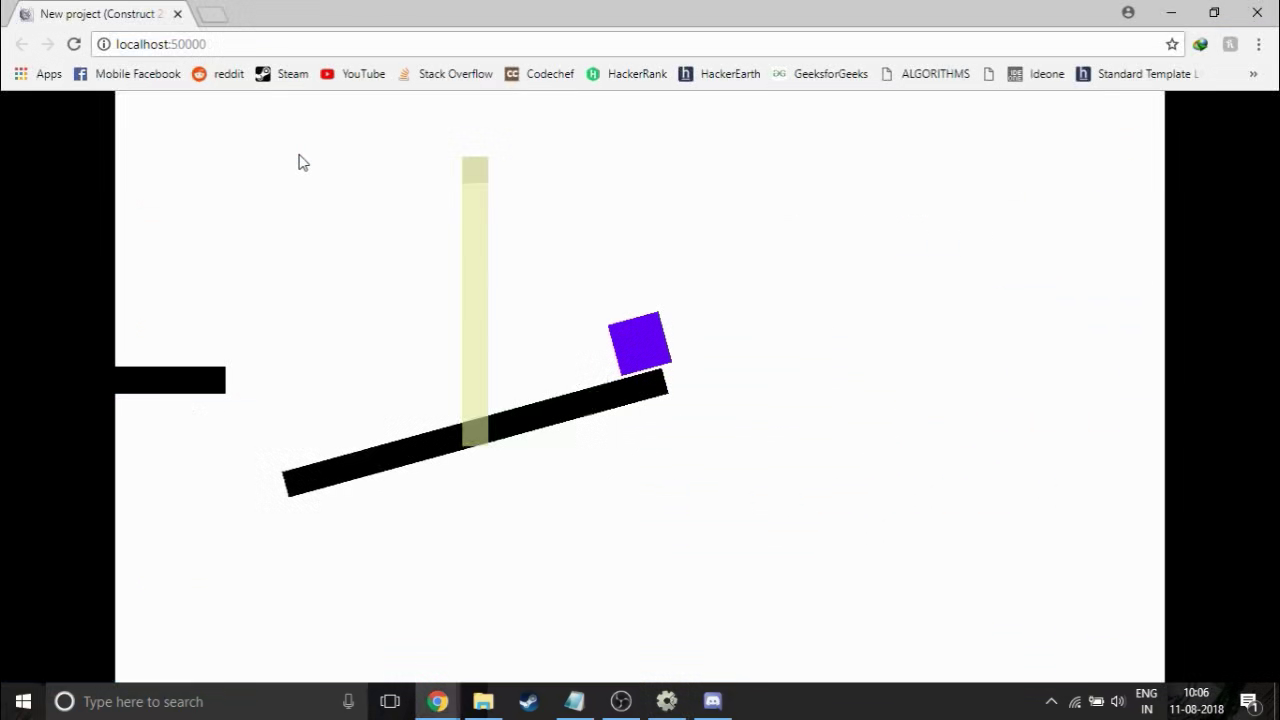Screen dimensions: 1280x720
Task: Open the Mobile Facebook bookmark
Action: coord(127,74)
